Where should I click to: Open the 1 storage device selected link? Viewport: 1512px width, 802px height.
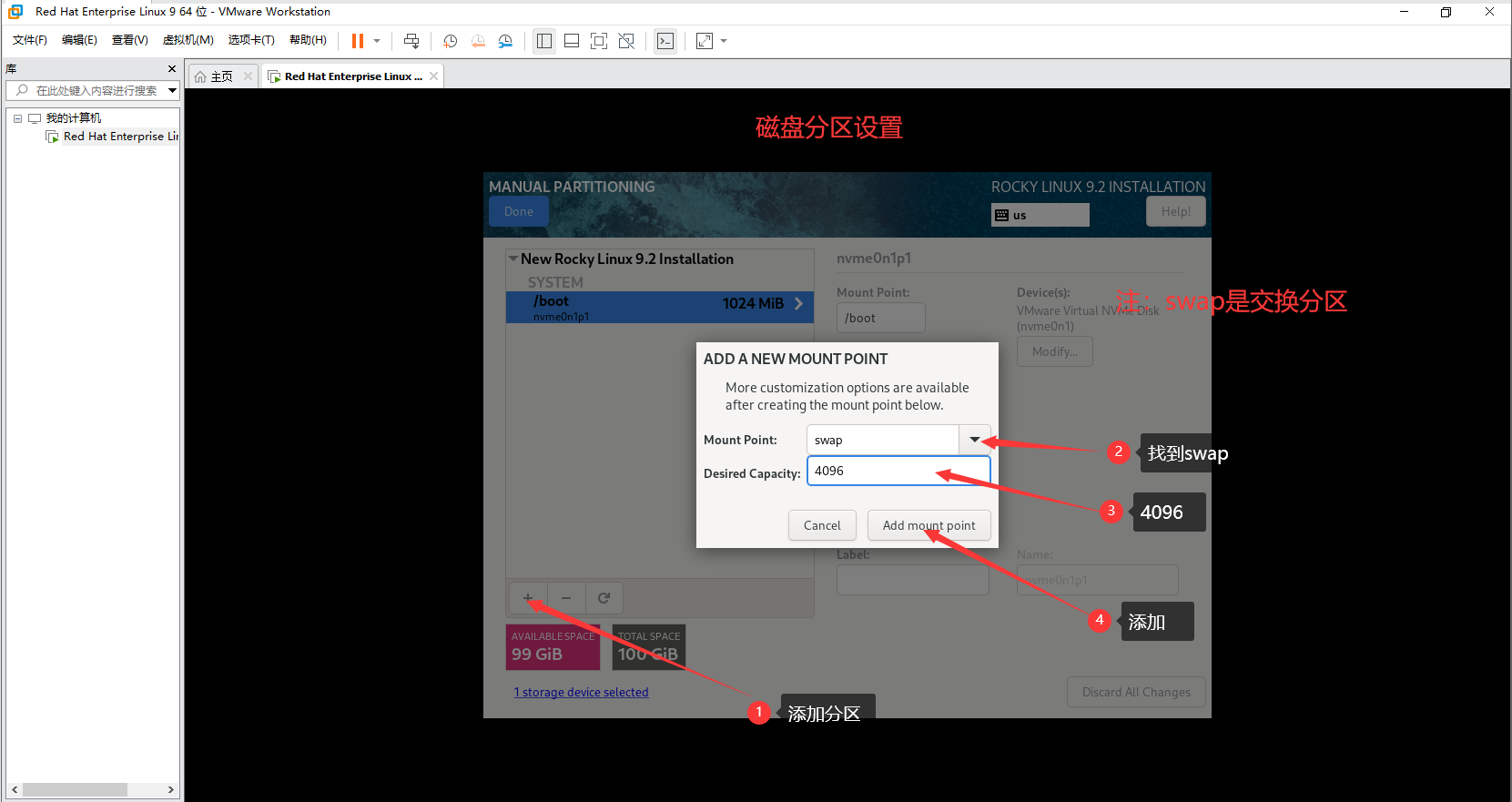pos(581,693)
